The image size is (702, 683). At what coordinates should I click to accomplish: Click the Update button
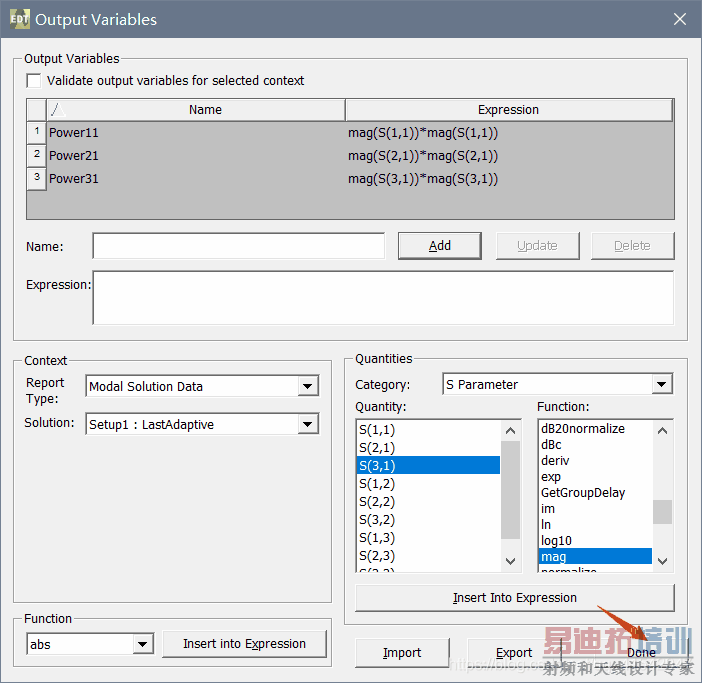(x=537, y=246)
